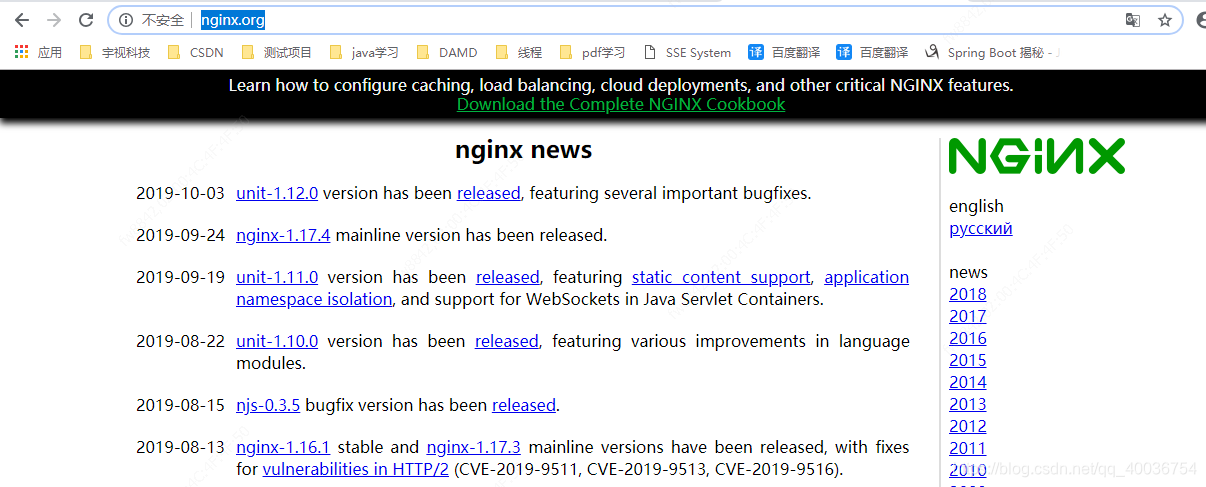Click the browser forward arrow
This screenshot has height=487, width=1206.
(54, 20)
